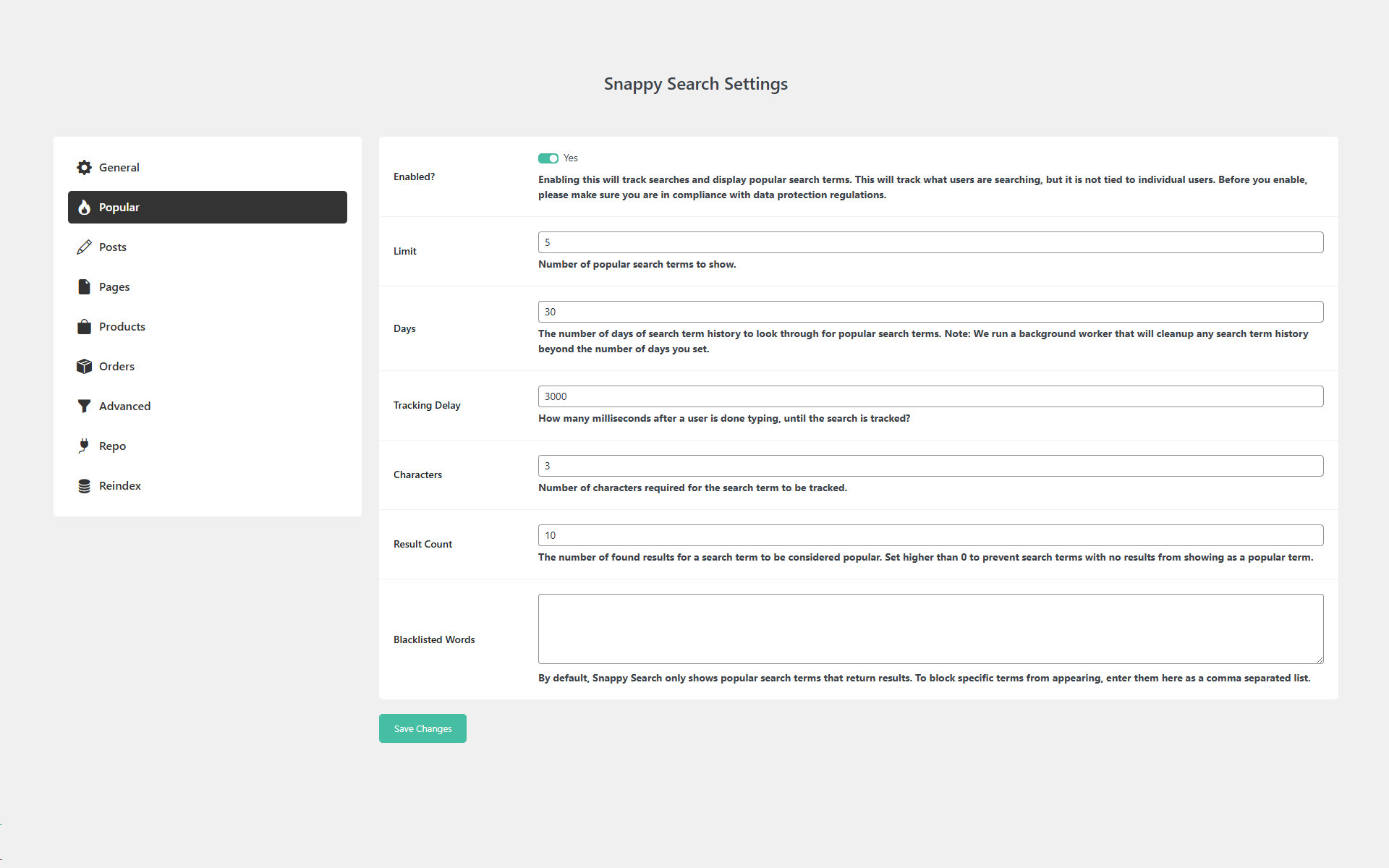Click the Advanced filter funnel icon

pyautogui.click(x=85, y=406)
